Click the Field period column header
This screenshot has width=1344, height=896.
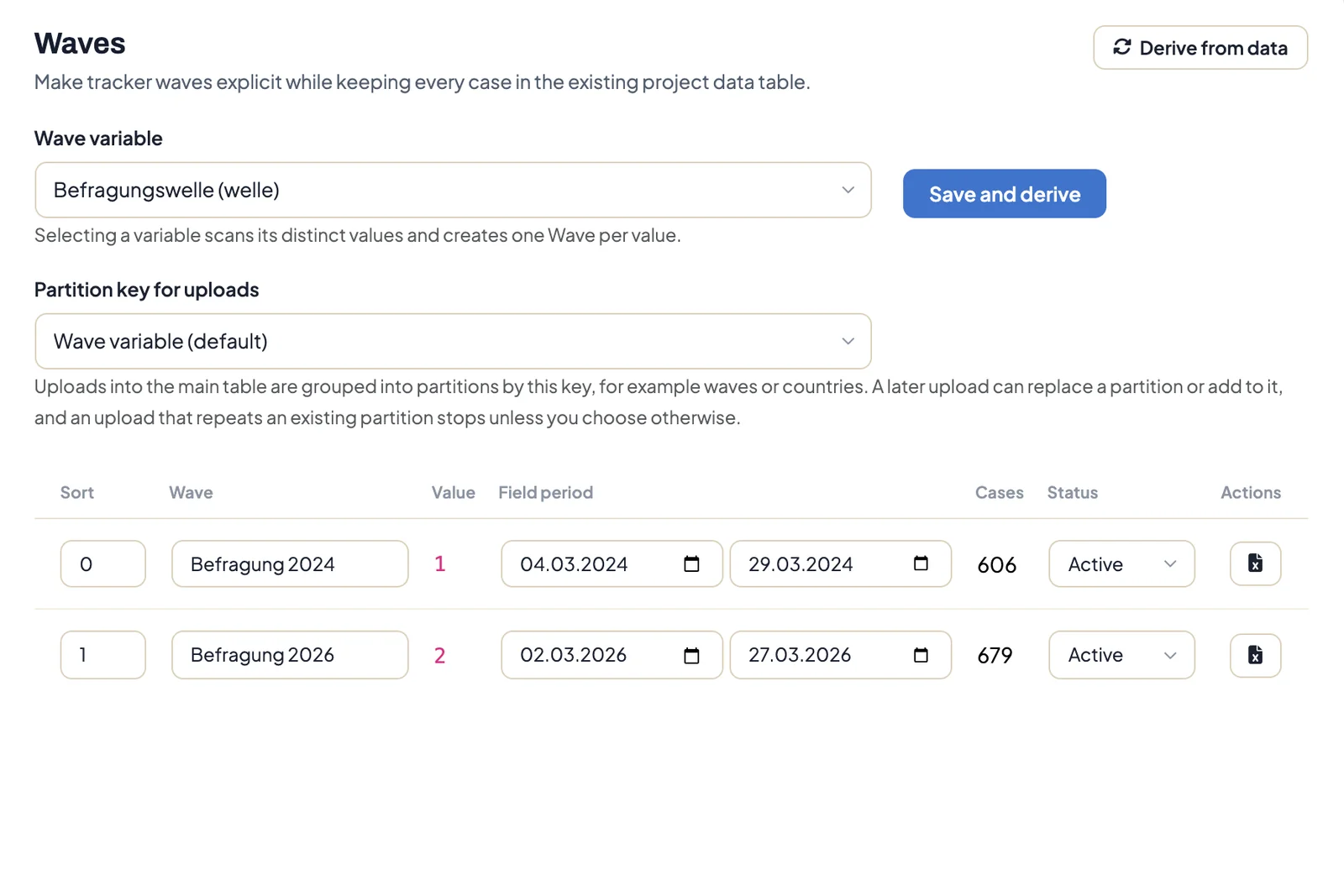(x=545, y=493)
